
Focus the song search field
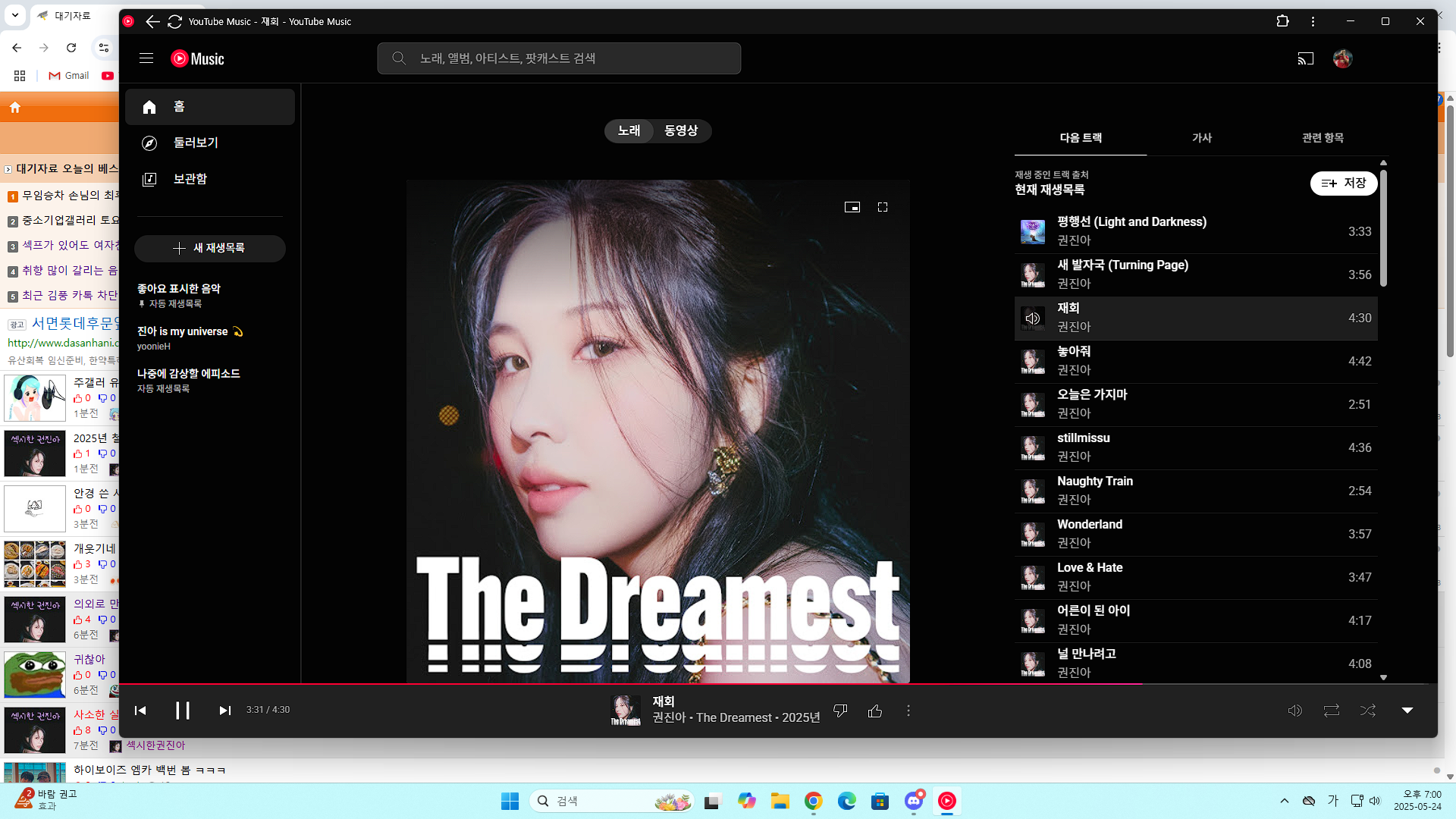[x=559, y=58]
